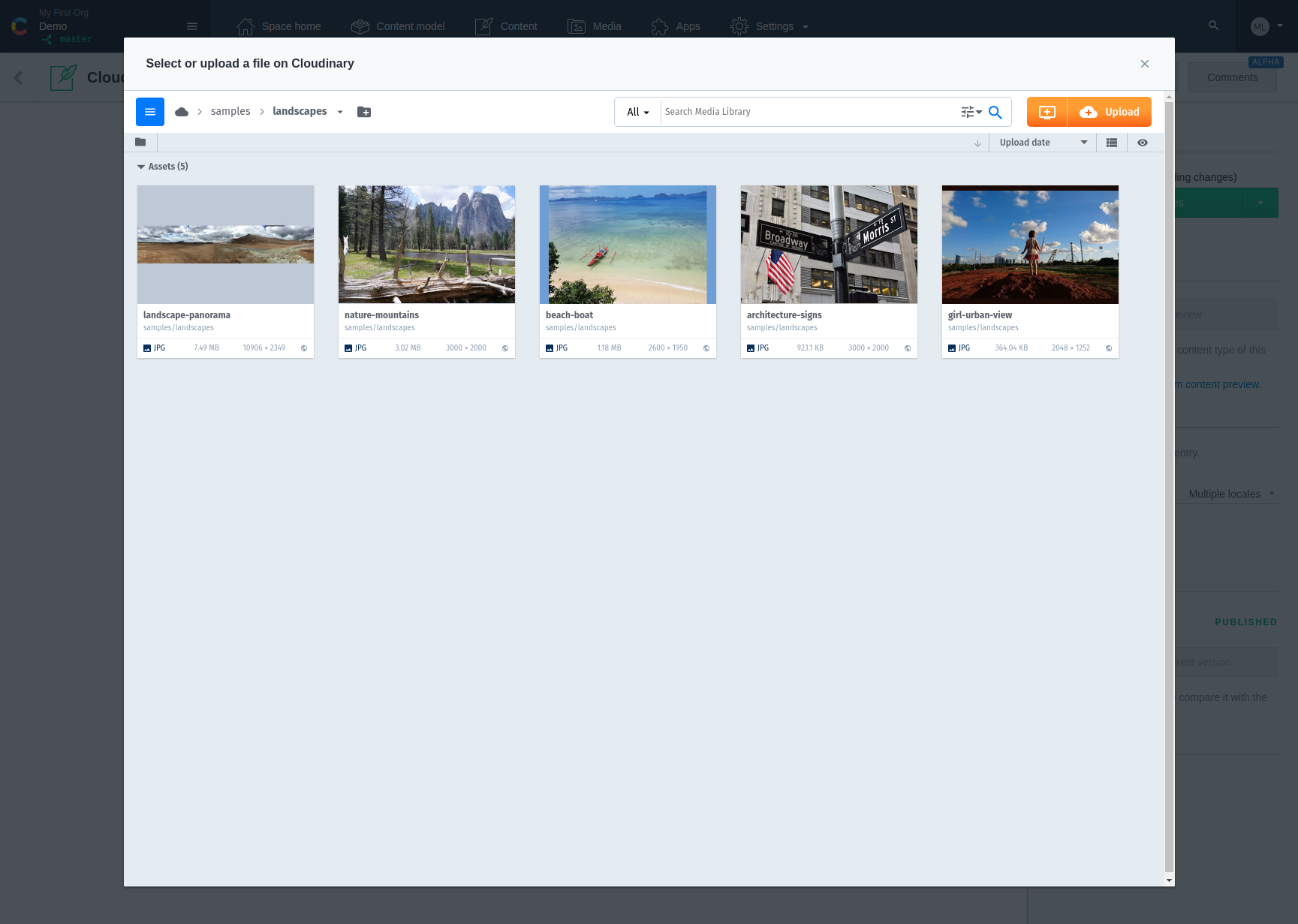Open public link for nature-mountains

point(505,348)
